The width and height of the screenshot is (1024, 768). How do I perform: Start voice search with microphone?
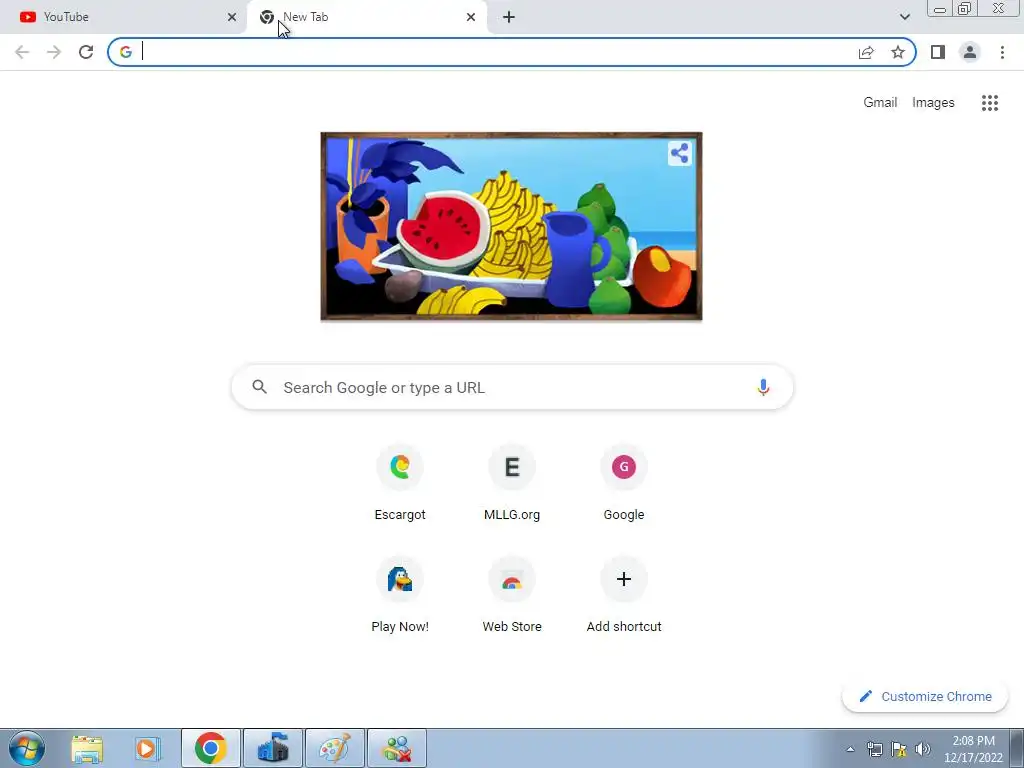point(763,387)
